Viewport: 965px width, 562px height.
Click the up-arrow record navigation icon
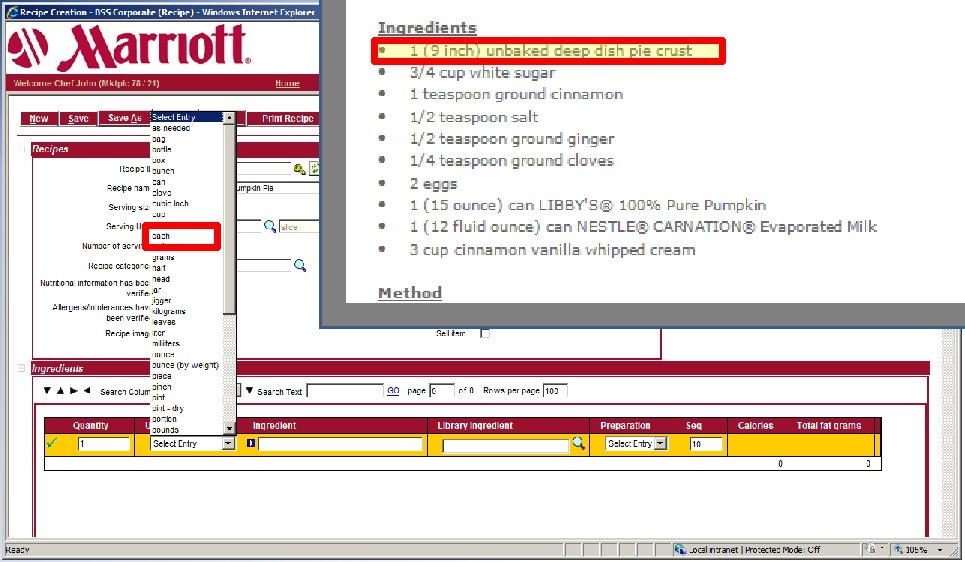(x=60, y=390)
